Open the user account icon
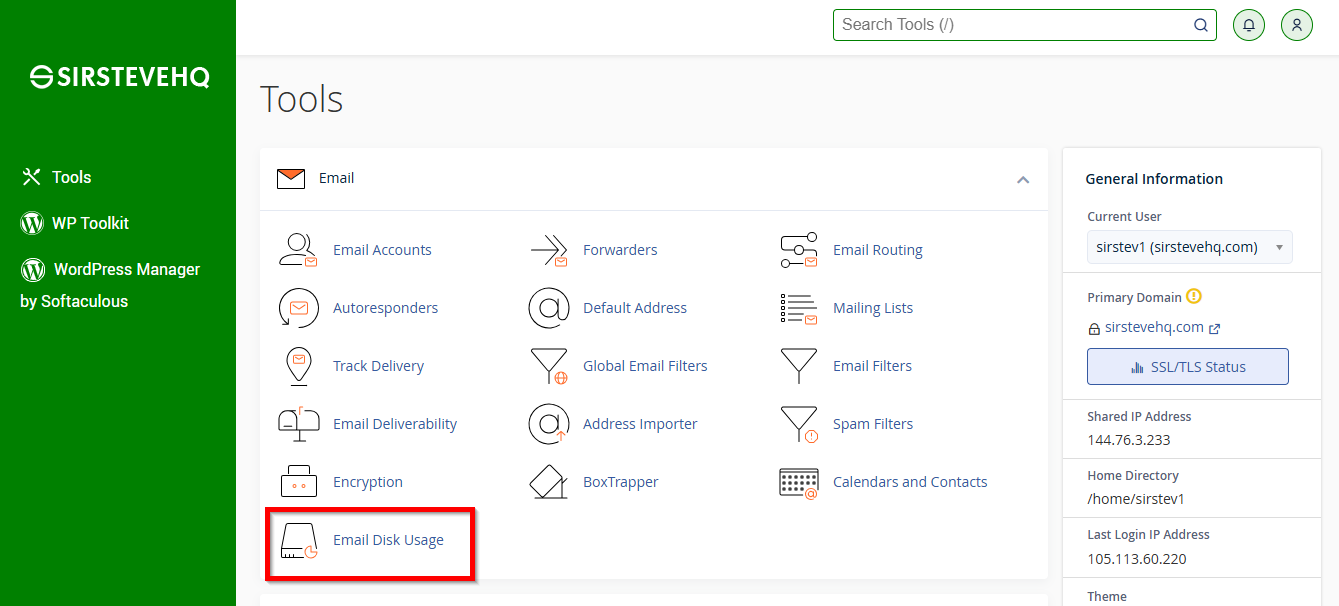The image size is (1339, 606). (x=1297, y=25)
